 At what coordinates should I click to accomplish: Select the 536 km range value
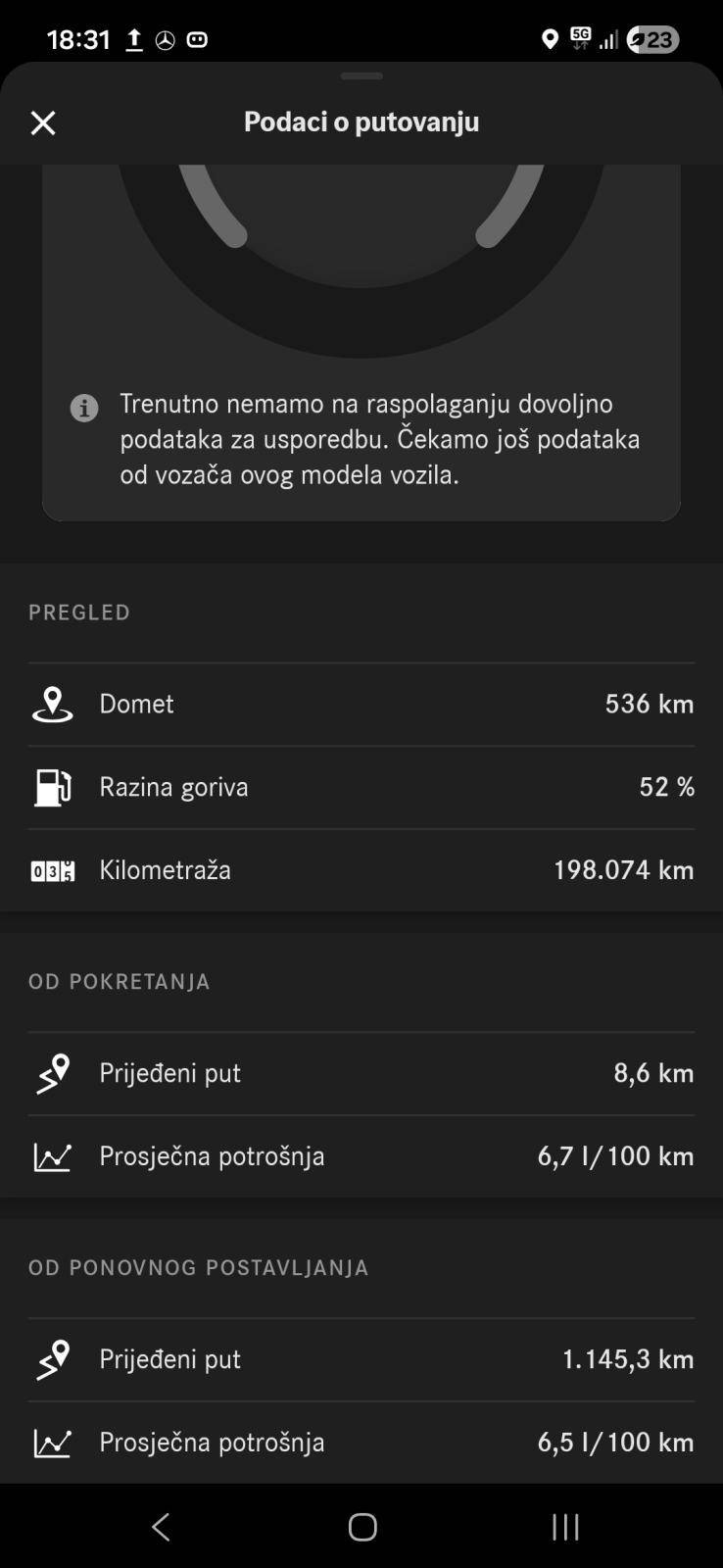(649, 704)
